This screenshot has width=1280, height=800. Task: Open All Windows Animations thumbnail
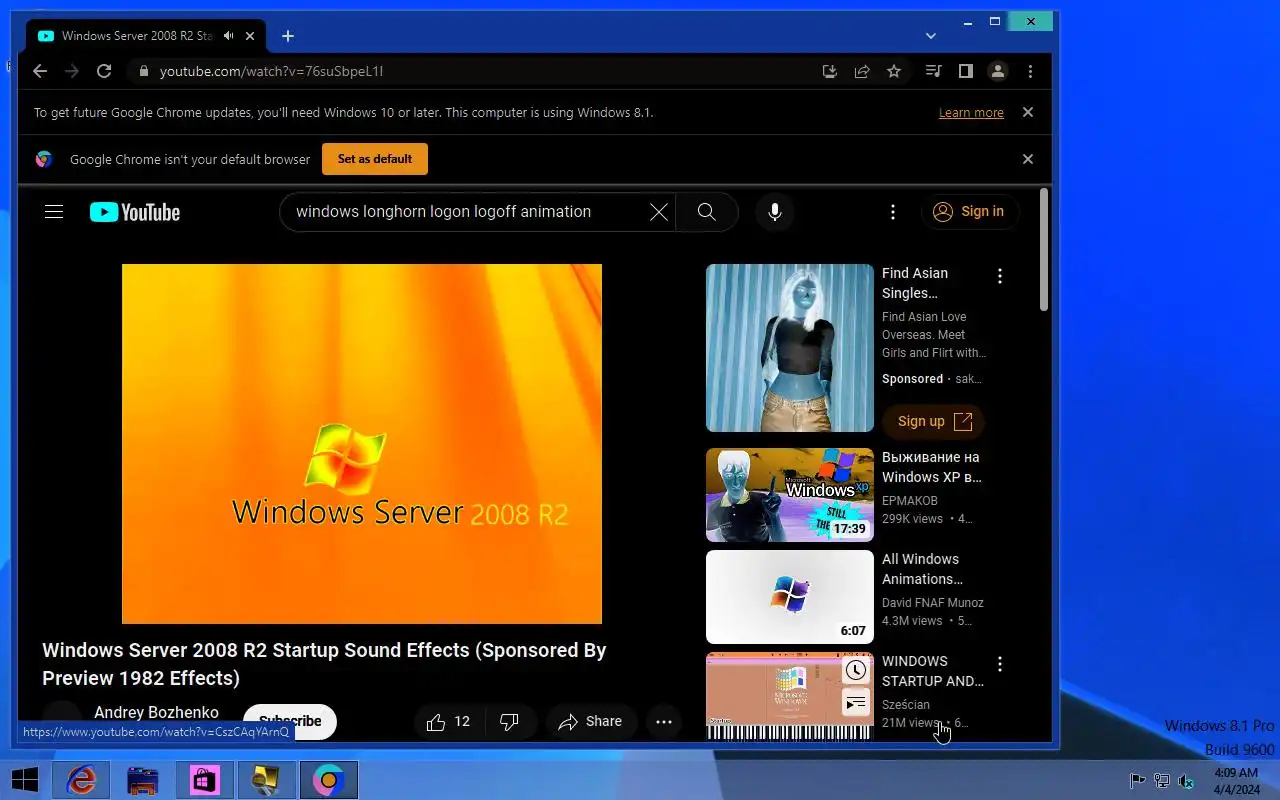click(790, 597)
